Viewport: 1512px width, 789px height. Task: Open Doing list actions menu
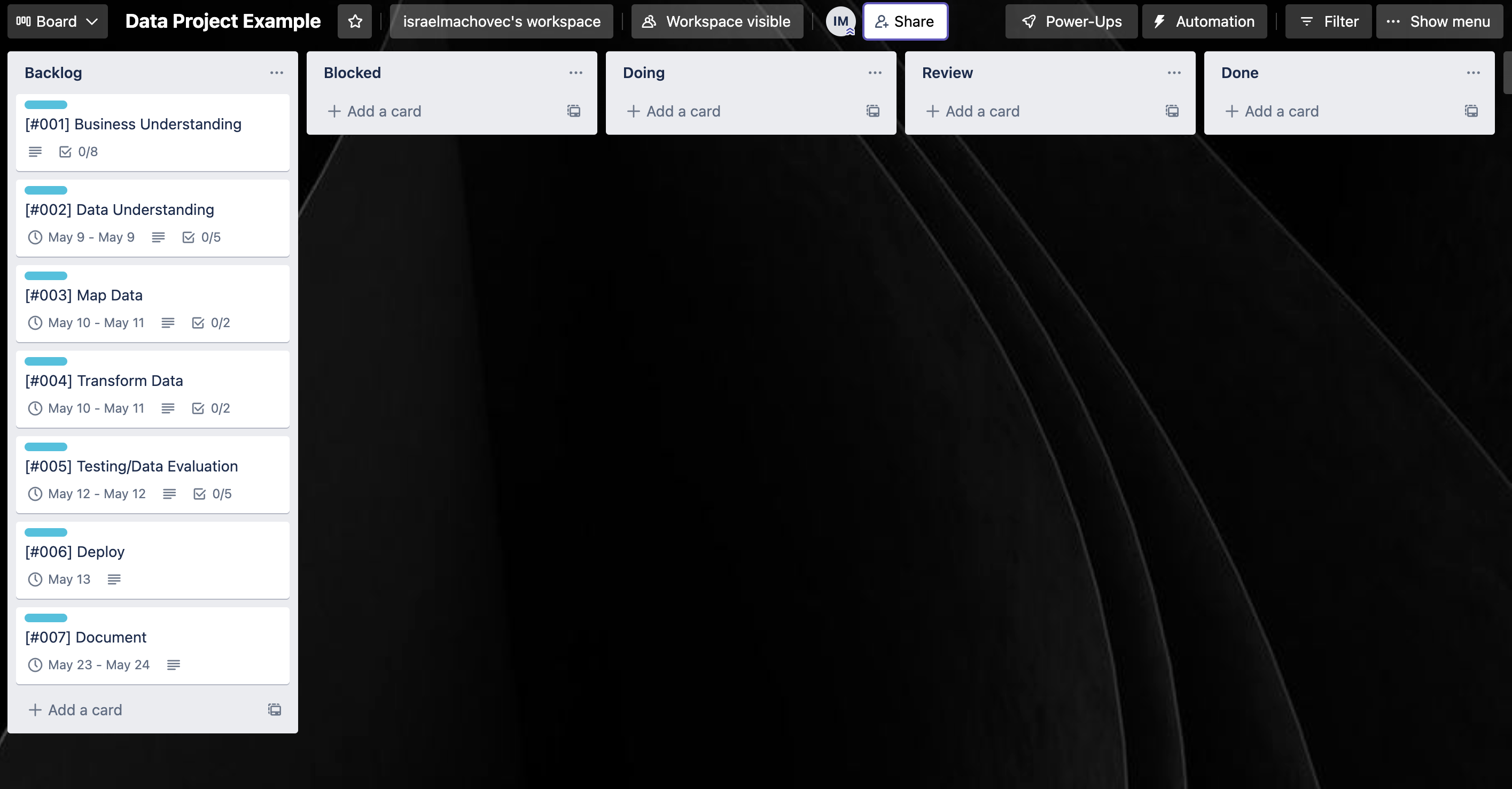pyautogui.click(x=875, y=73)
